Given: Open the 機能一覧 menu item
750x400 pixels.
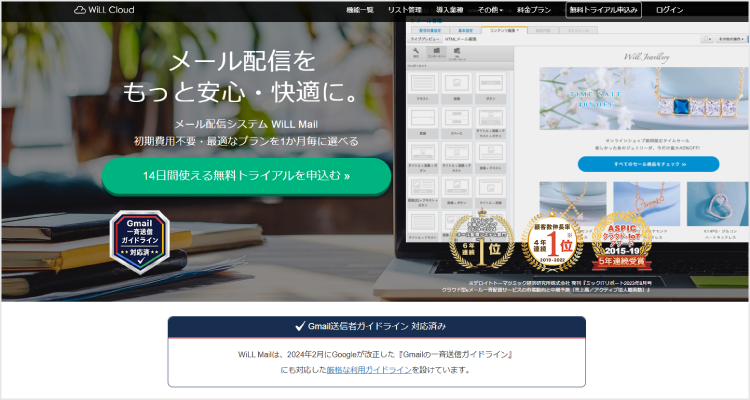Looking at the screenshot, I should tap(360, 10).
